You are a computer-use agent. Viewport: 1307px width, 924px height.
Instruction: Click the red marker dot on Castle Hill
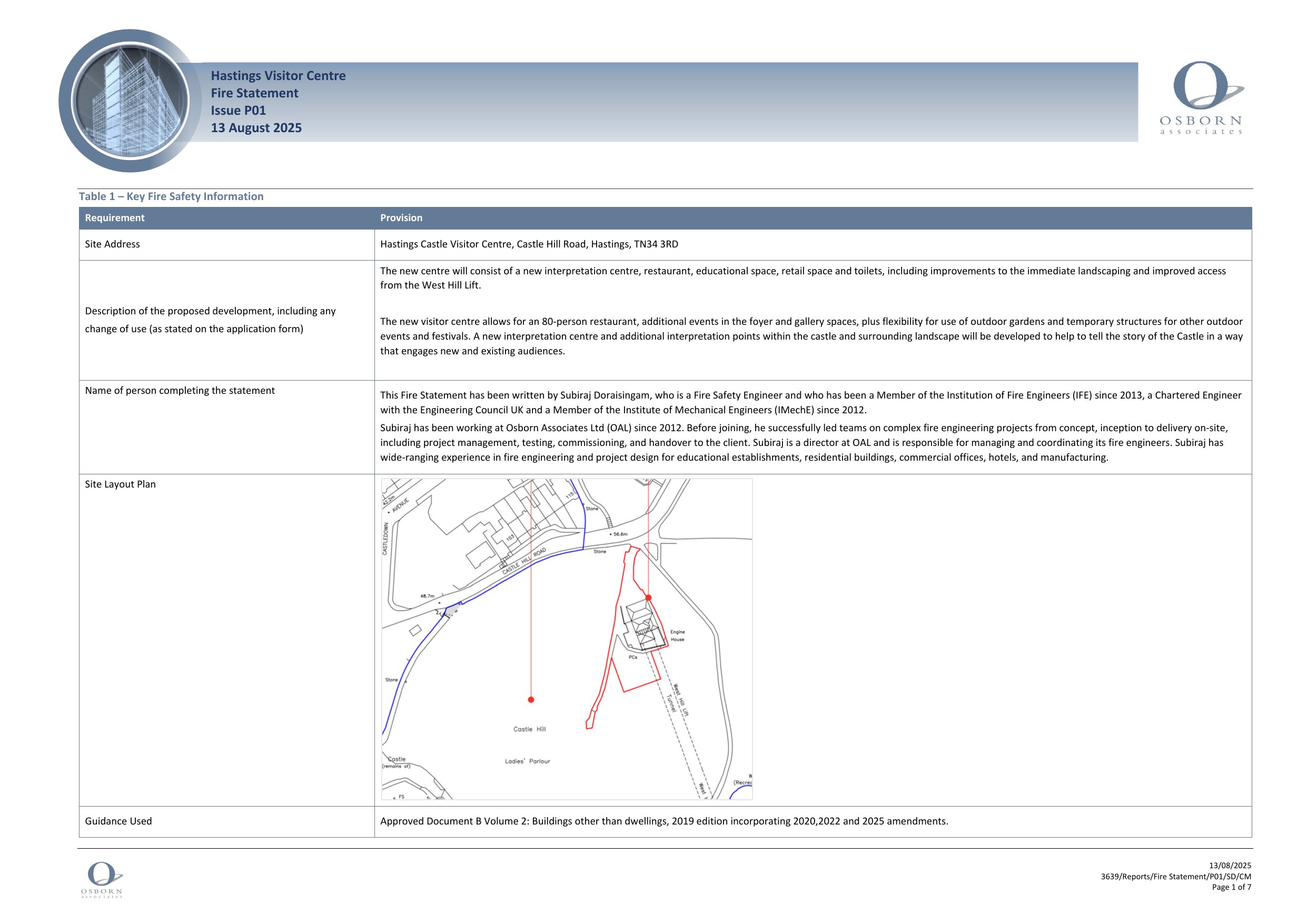pyautogui.click(x=531, y=700)
